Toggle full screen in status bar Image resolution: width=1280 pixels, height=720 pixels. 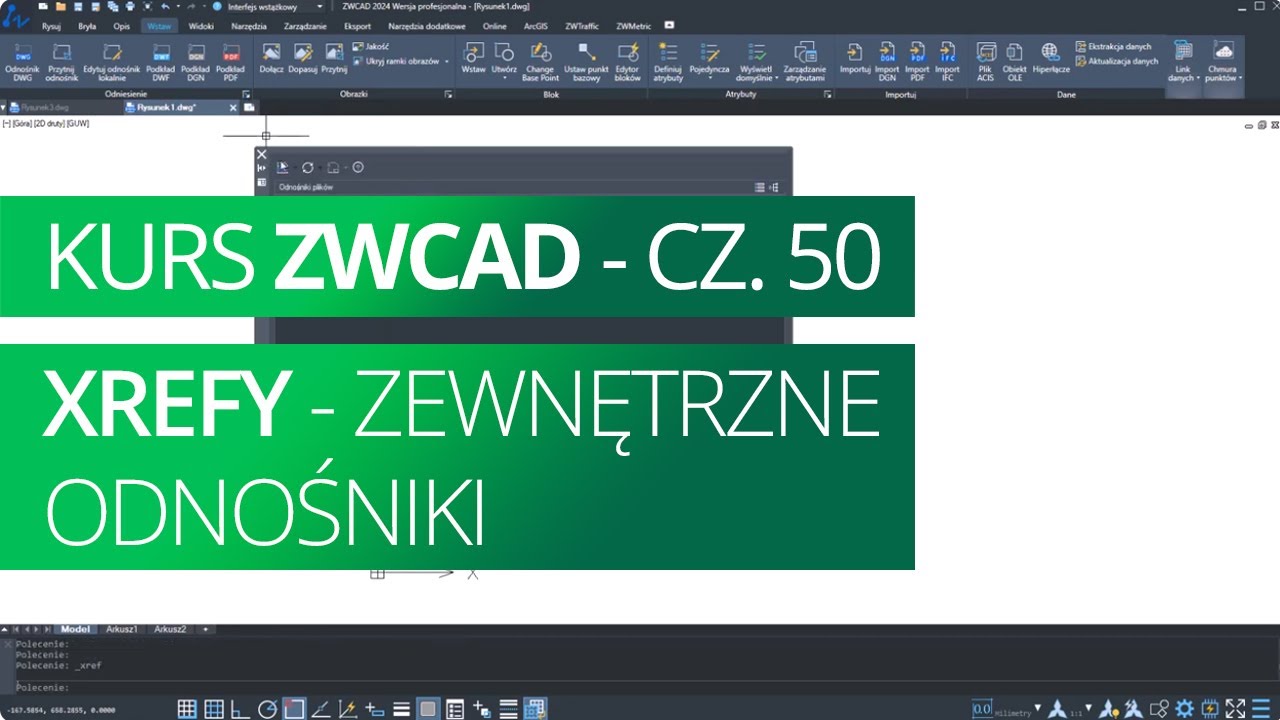tap(1237, 709)
